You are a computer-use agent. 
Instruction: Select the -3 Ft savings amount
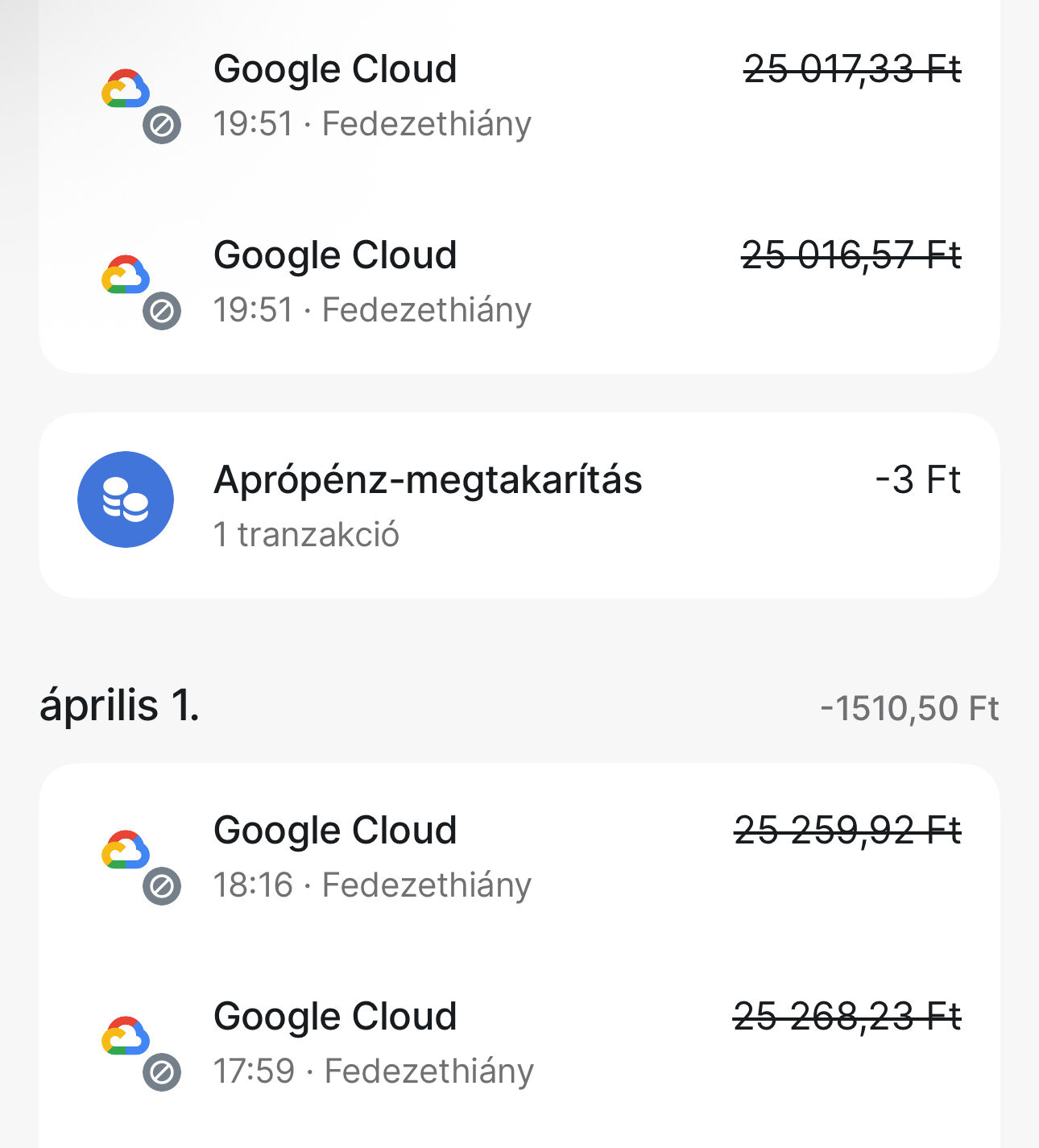point(918,480)
